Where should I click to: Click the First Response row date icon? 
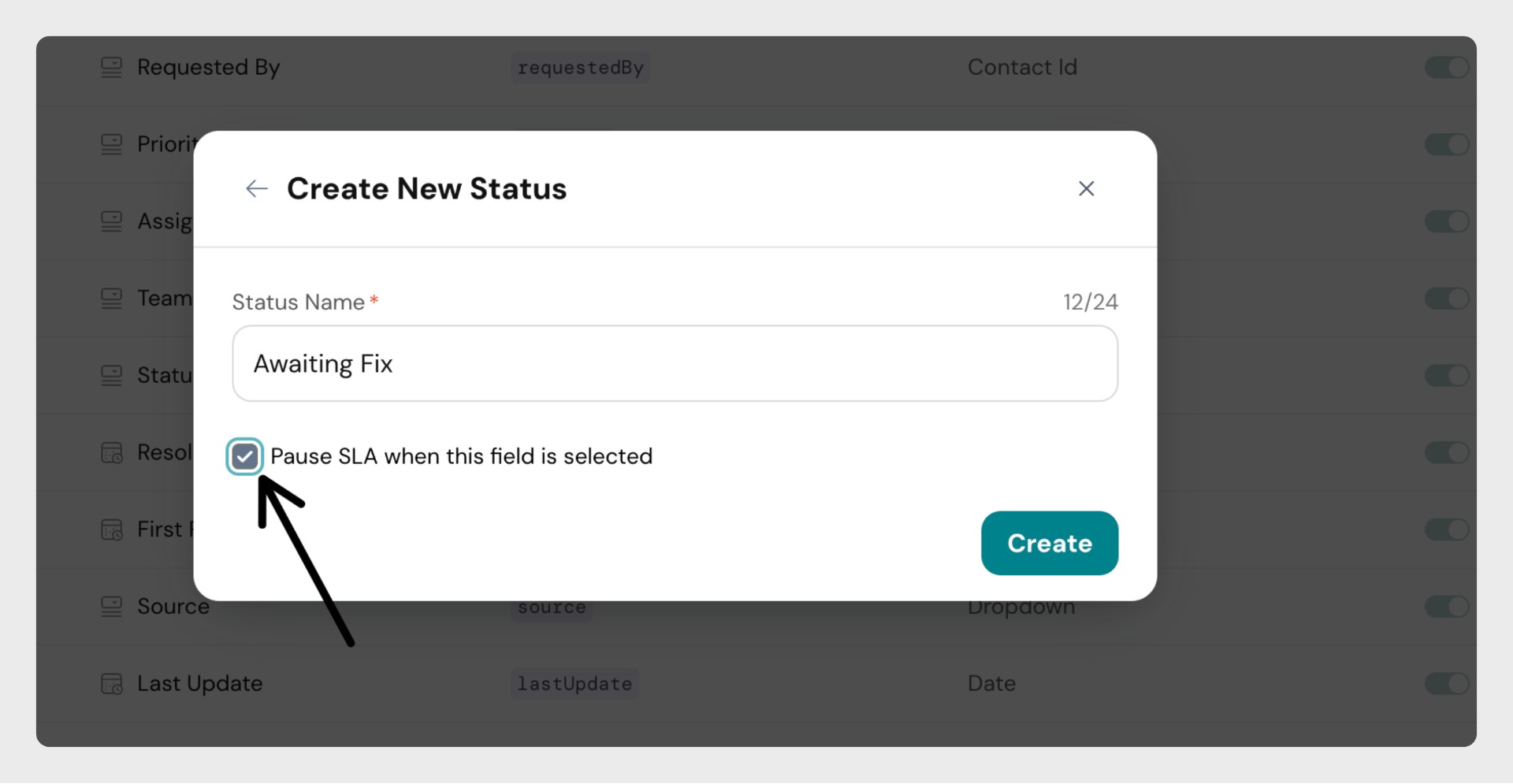[112, 529]
